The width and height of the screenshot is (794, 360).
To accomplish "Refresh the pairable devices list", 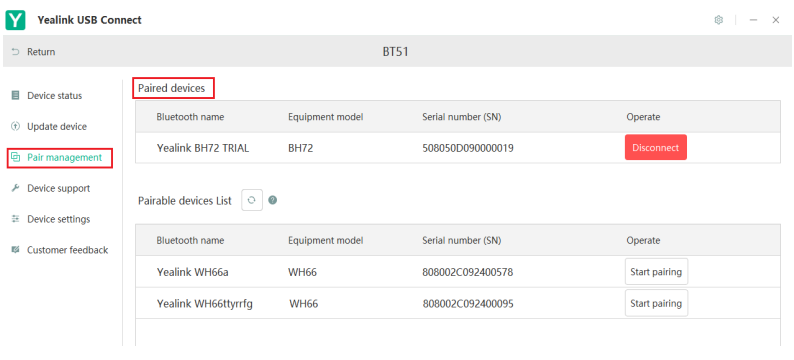I will click(252, 201).
